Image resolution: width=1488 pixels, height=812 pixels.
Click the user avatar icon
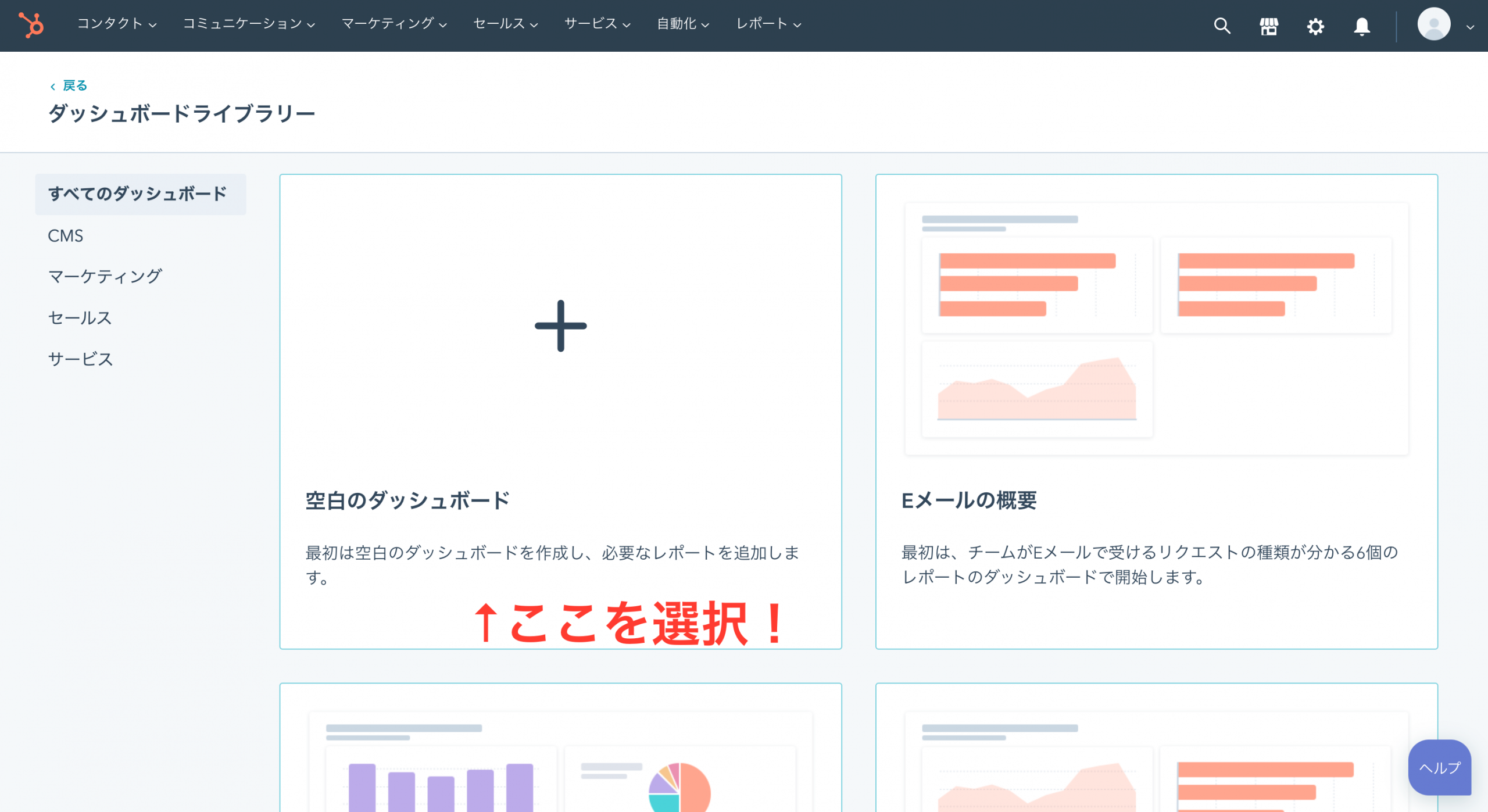tap(1433, 24)
